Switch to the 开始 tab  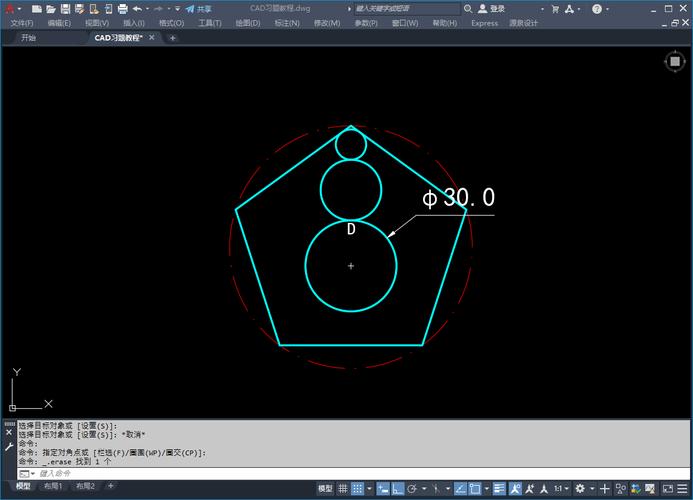coord(28,38)
